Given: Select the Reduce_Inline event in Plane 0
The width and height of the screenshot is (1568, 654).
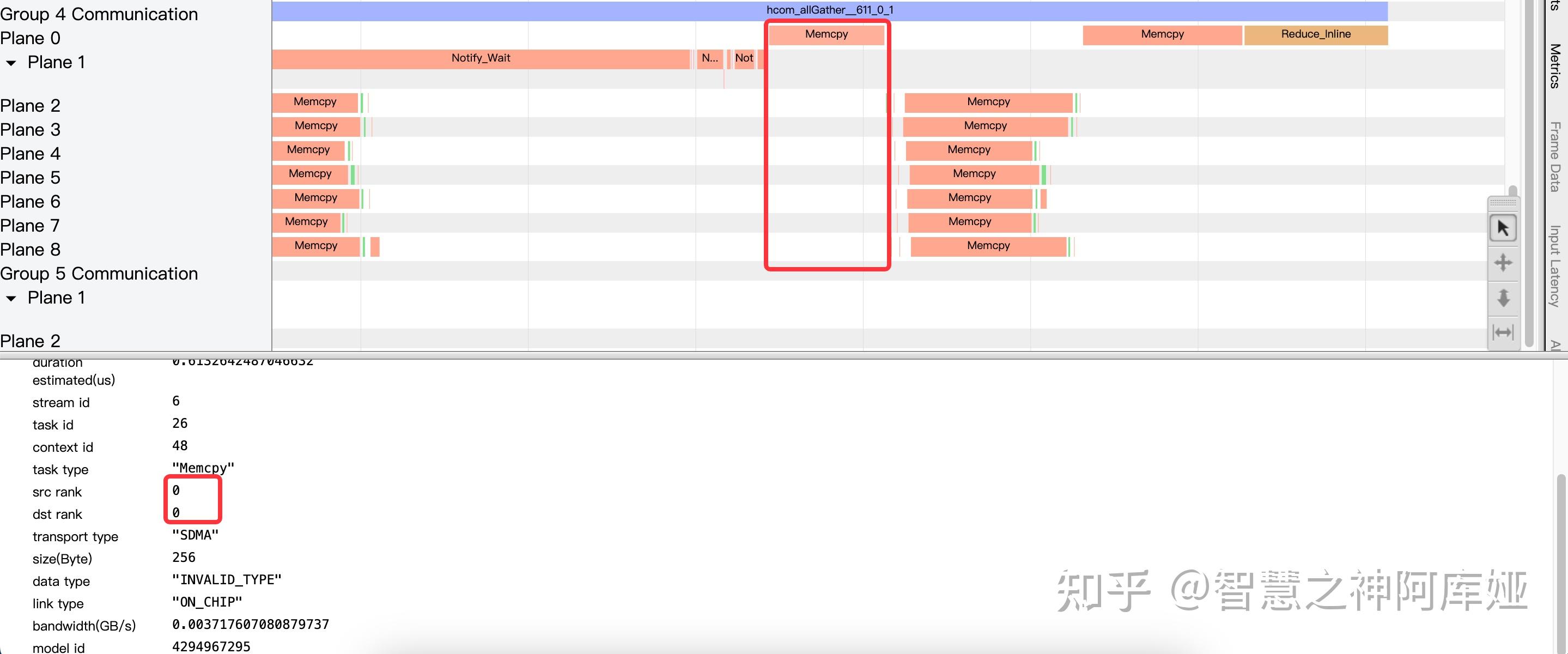Looking at the screenshot, I should point(1315,34).
